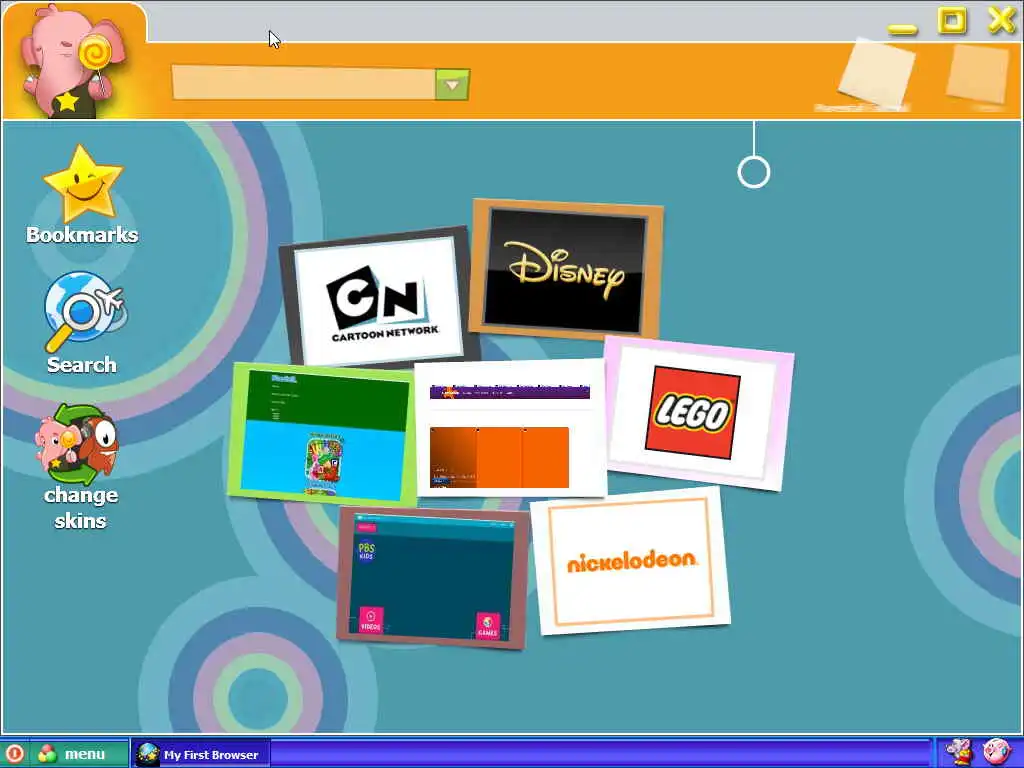Click the change skins characters icon
The height and width of the screenshot is (768, 1024).
click(77, 443)
